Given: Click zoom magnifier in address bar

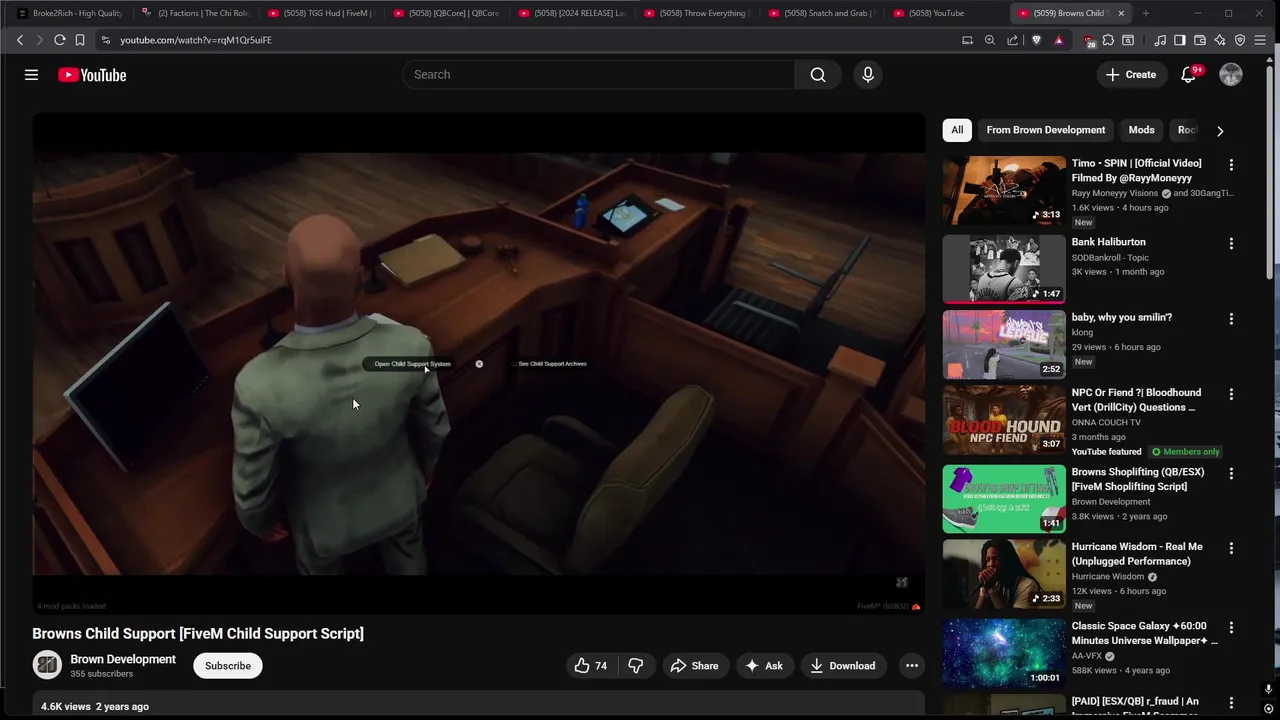Looking at the screenshot, I should (x=990, y=40).
